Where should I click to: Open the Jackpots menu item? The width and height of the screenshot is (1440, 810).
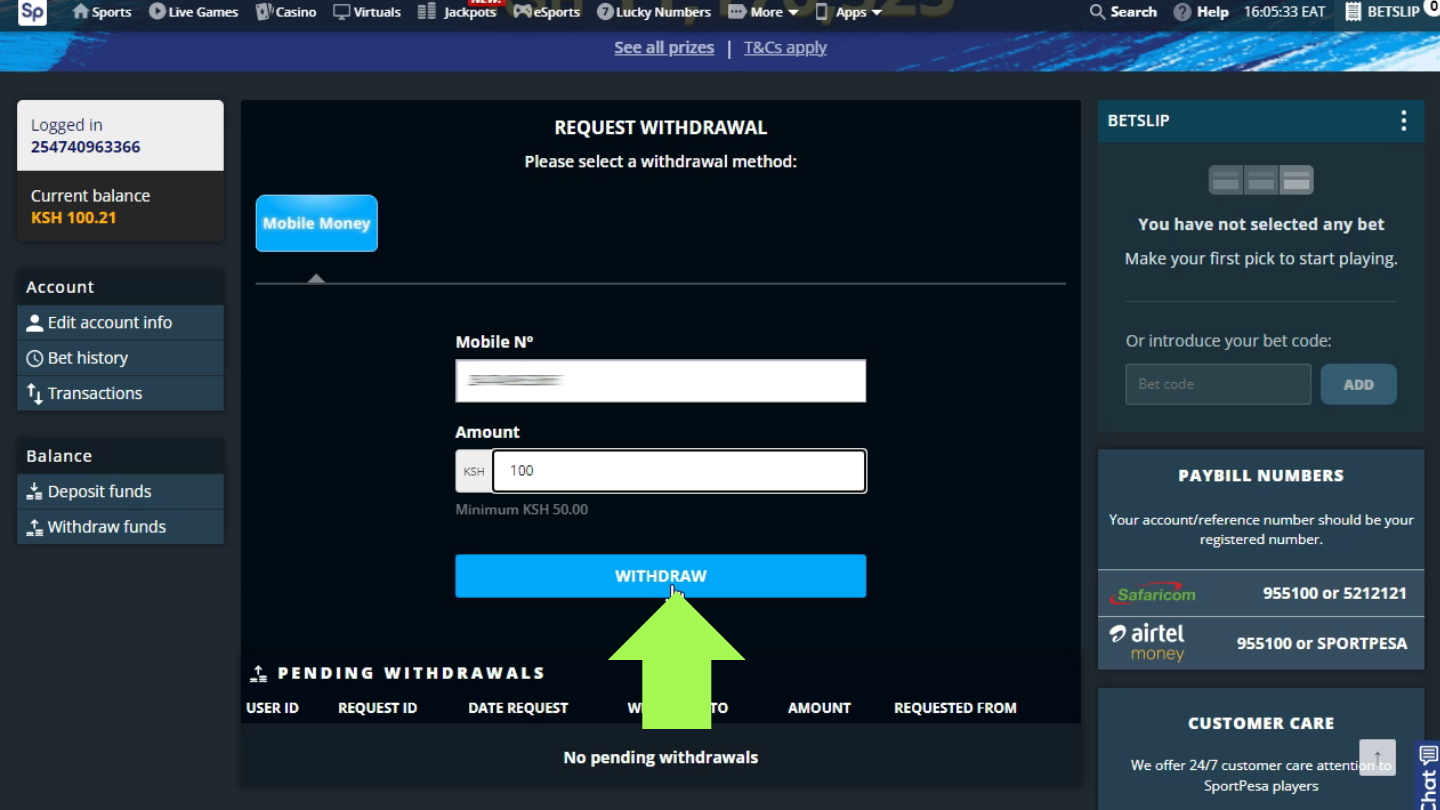coord(457,12)
